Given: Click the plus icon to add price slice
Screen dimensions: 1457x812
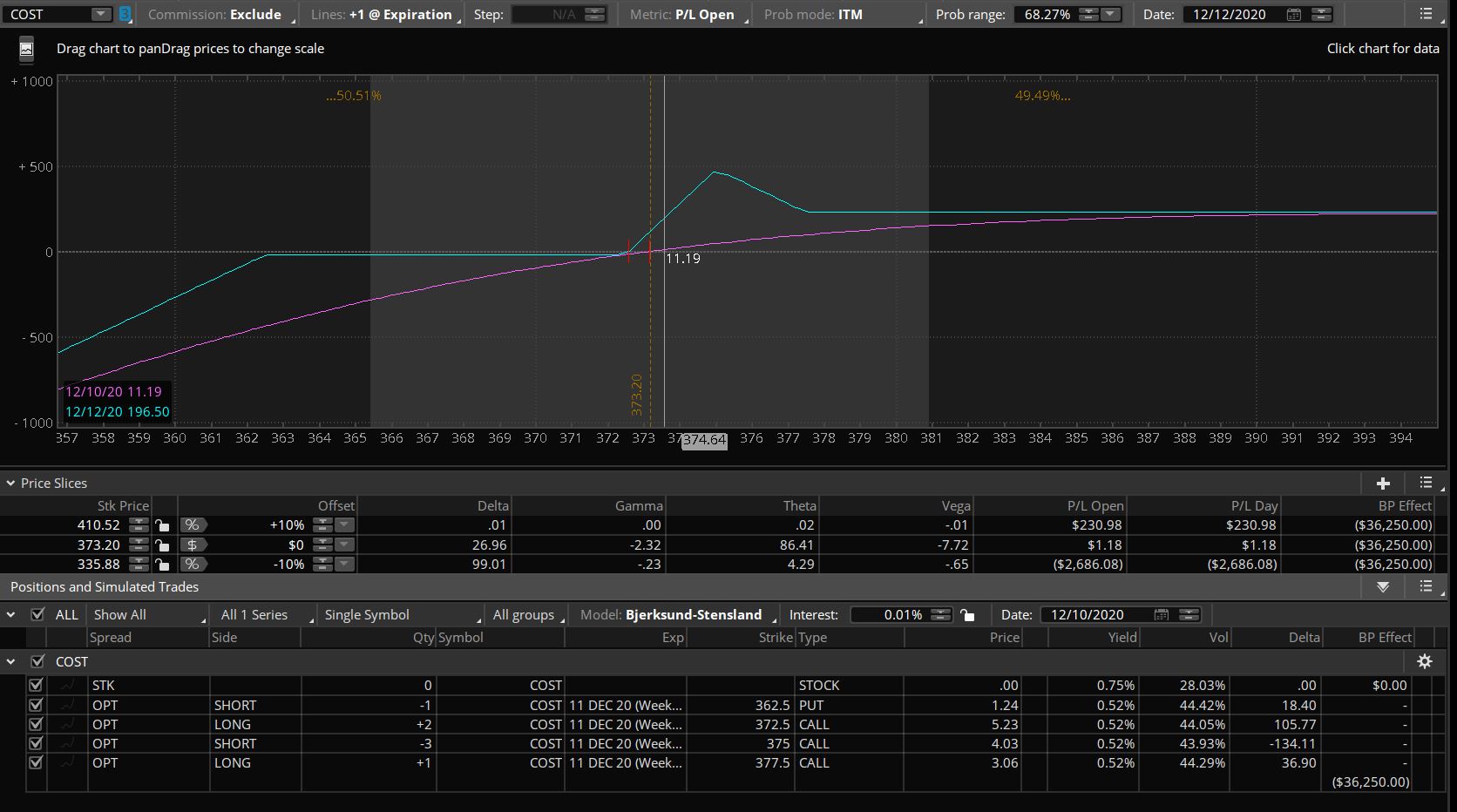Looking at the screenshot, I should click(x=1383, y=484).
